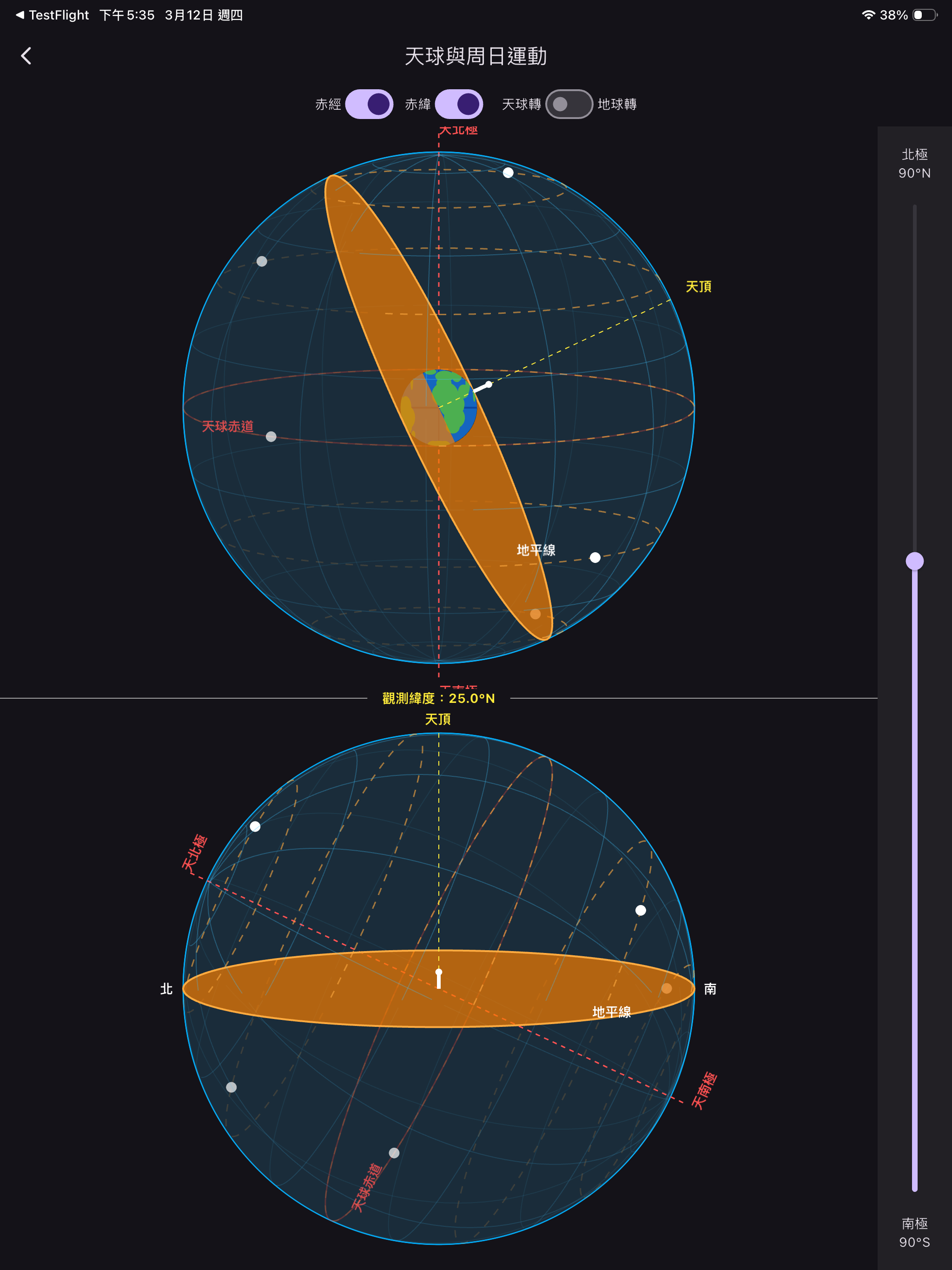Return to the TestFlight app

[x=52, y=15]
